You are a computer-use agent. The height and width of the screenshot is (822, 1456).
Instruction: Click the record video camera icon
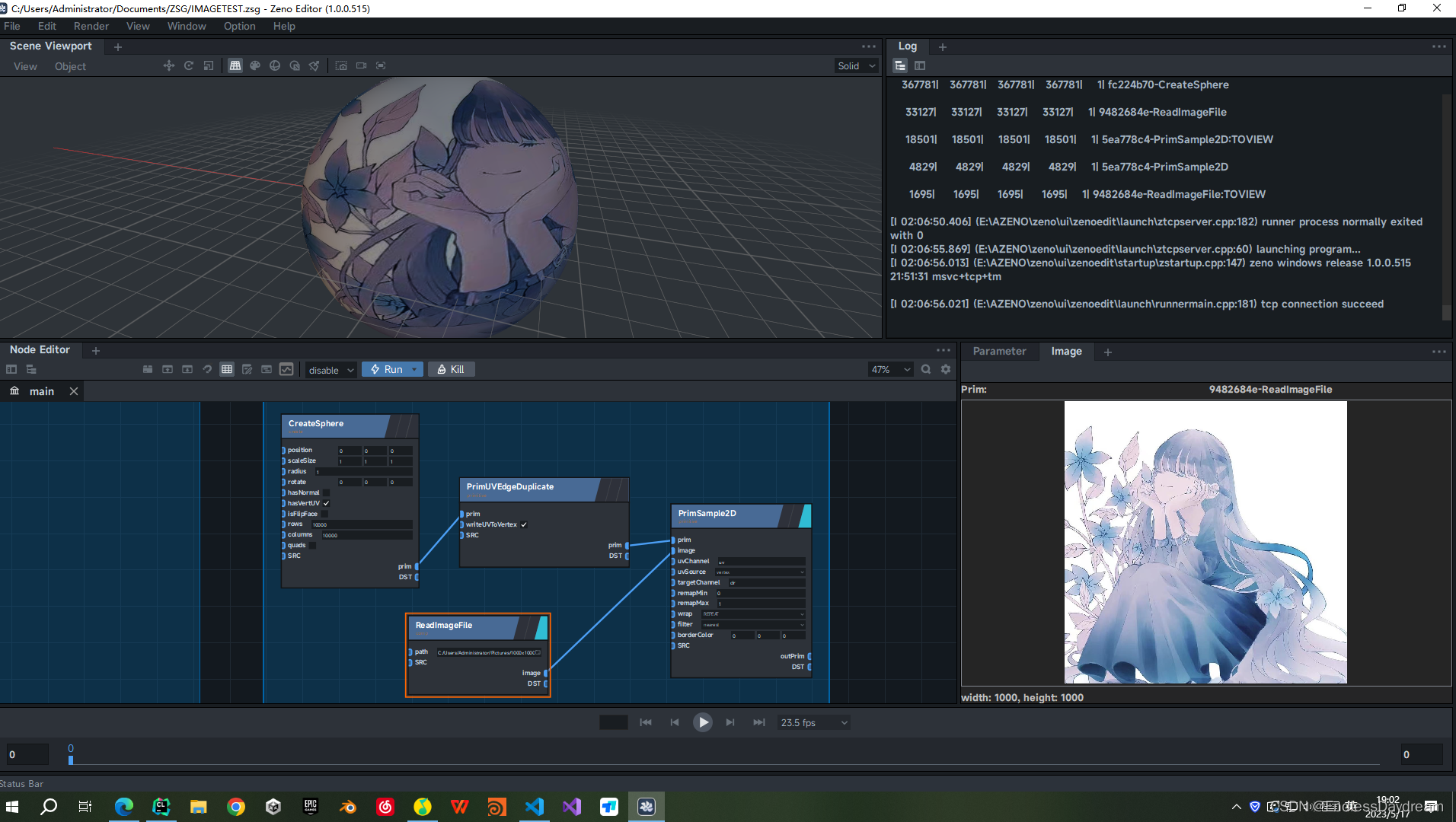point(361,65)
